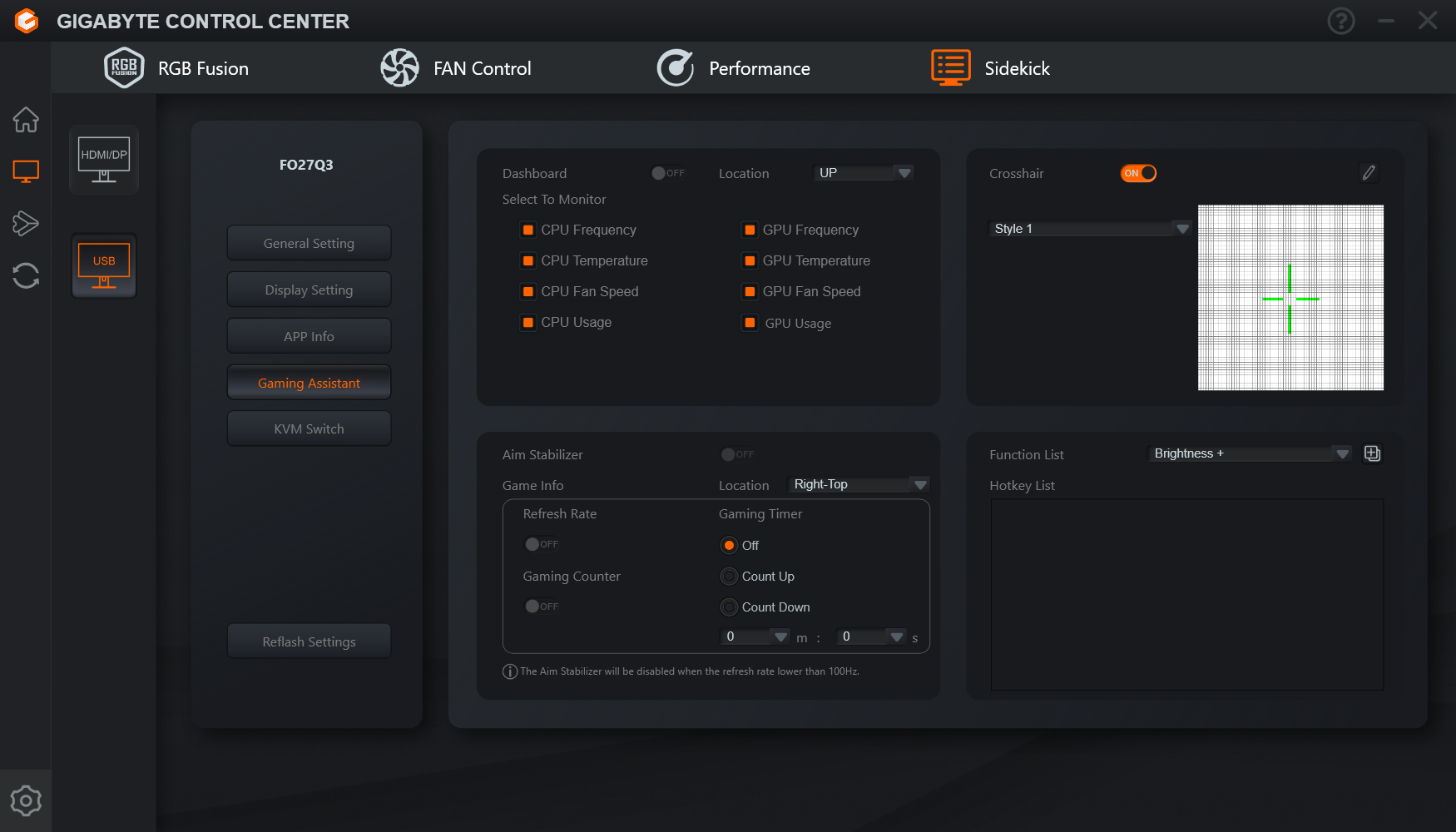Select the monitor icon in sidebar
The width and height of the screenshot is (1456, 832).
click(x=26, y=171)
